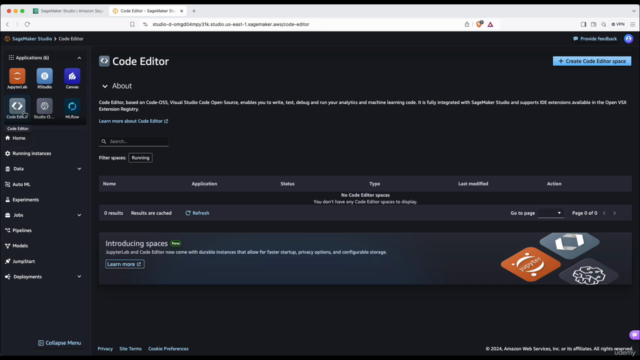640x360 pixels.
Task: Collapse the About section chevron
Action: [105, 86]
